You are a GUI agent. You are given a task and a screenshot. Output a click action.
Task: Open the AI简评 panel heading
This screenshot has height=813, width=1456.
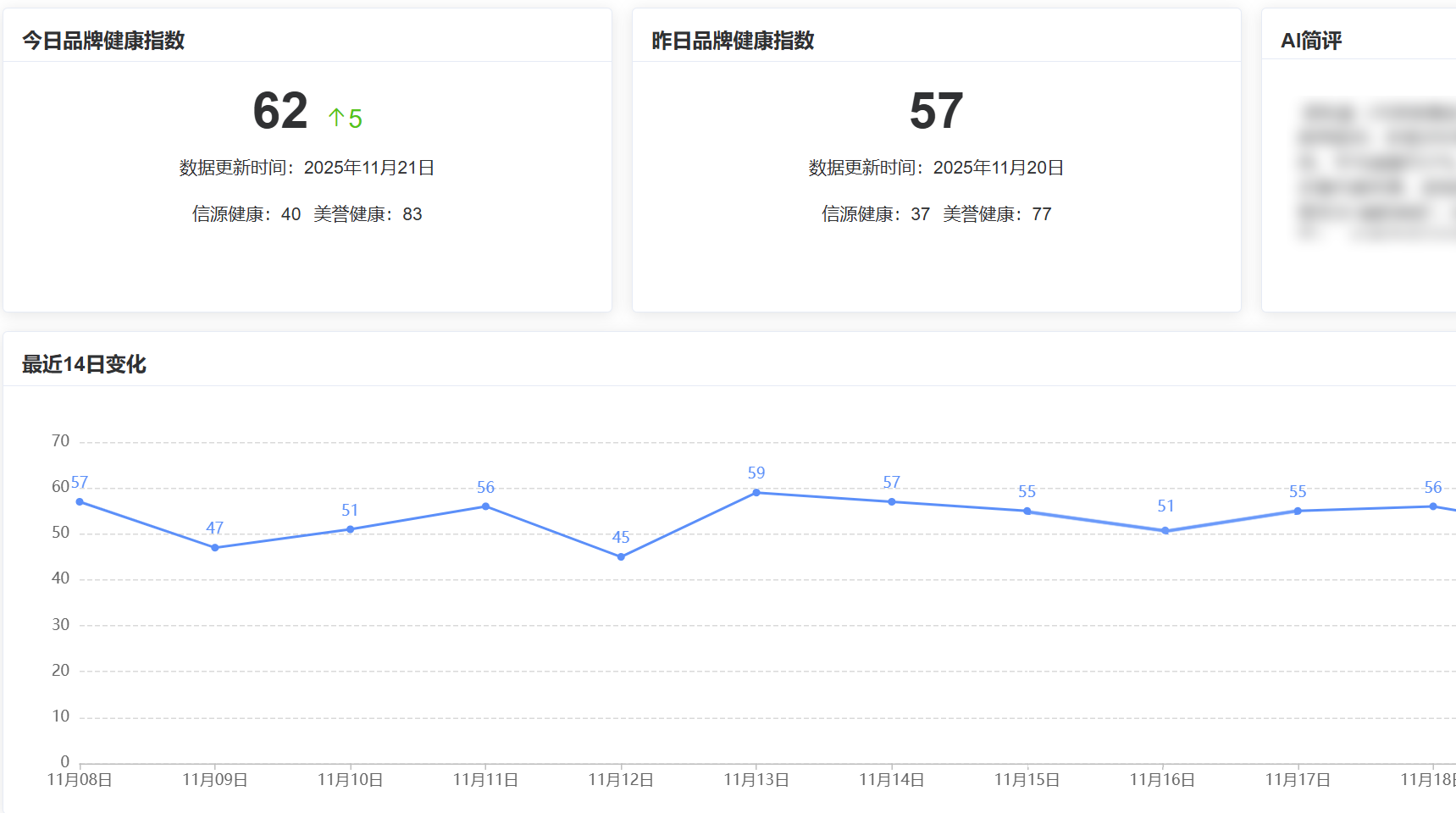click(1311, 41)
